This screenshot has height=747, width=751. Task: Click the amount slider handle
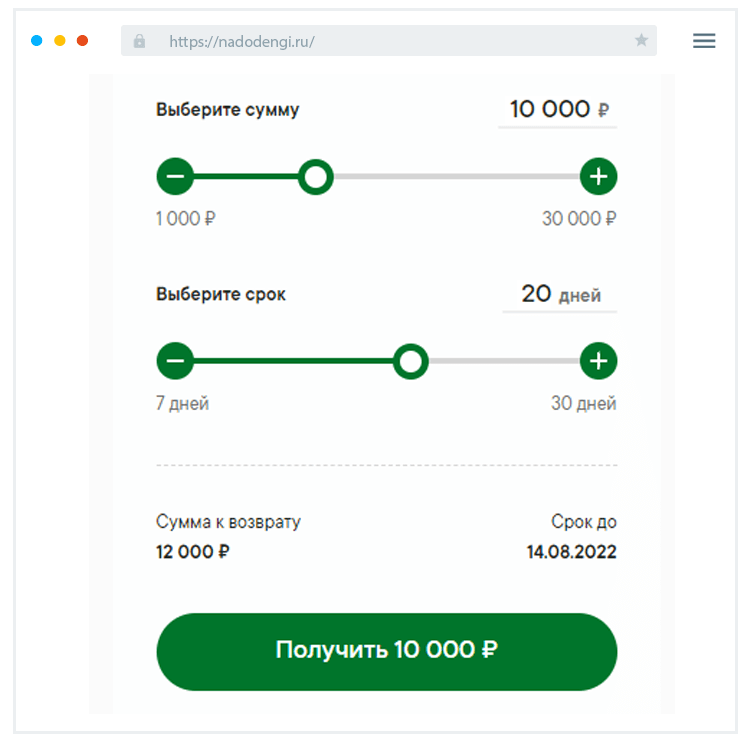[316, 178]
